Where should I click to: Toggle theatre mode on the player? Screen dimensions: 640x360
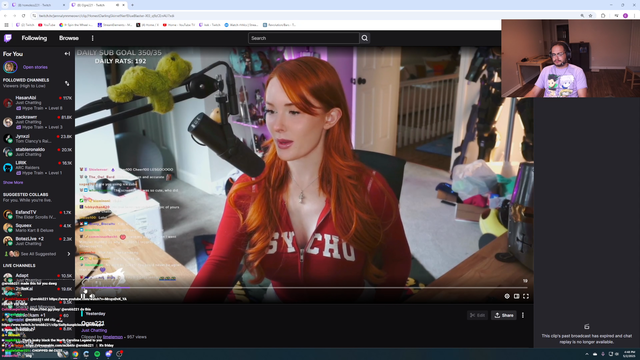coord(516,296)
